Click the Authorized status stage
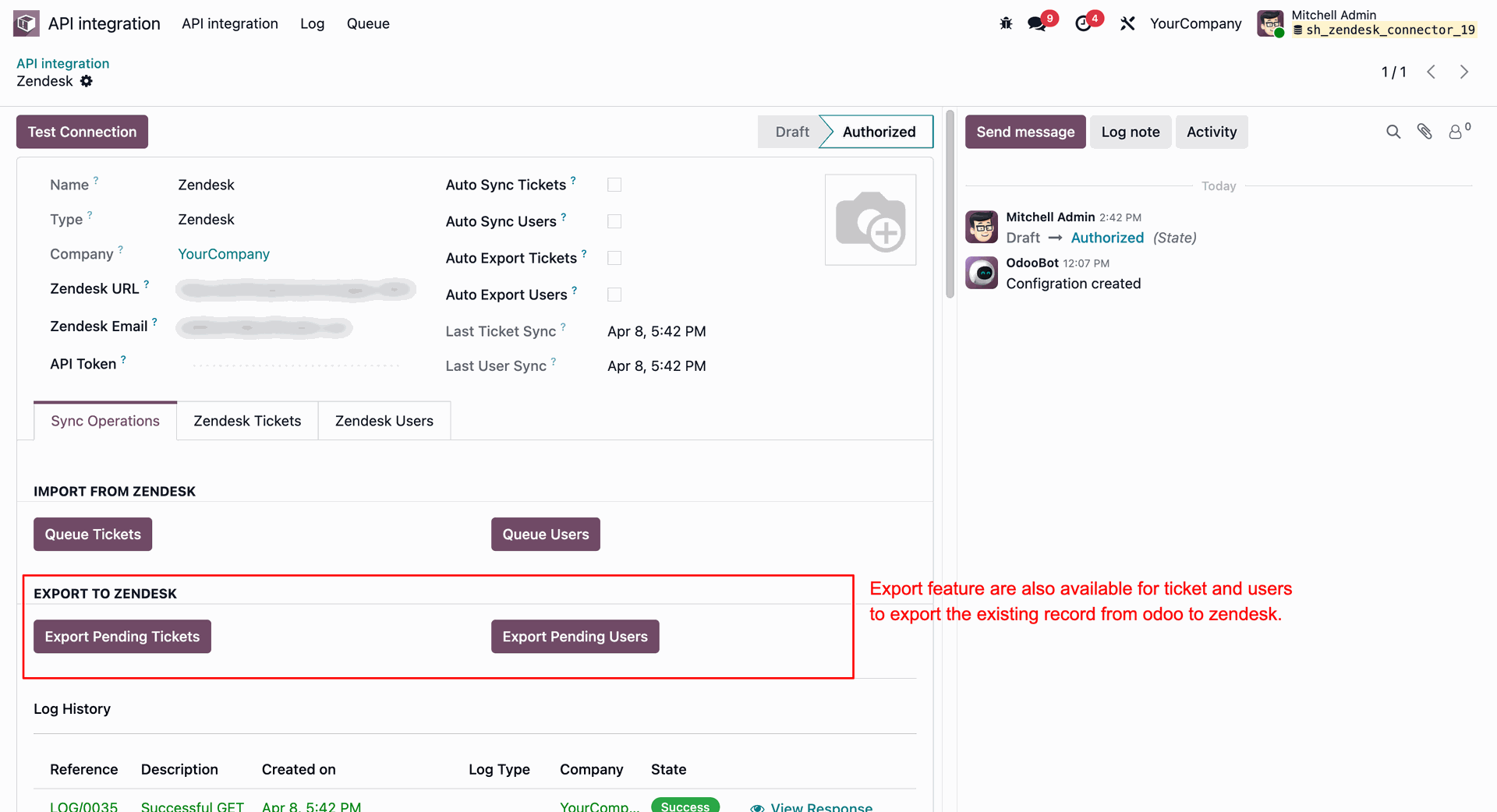 (879, 132)
